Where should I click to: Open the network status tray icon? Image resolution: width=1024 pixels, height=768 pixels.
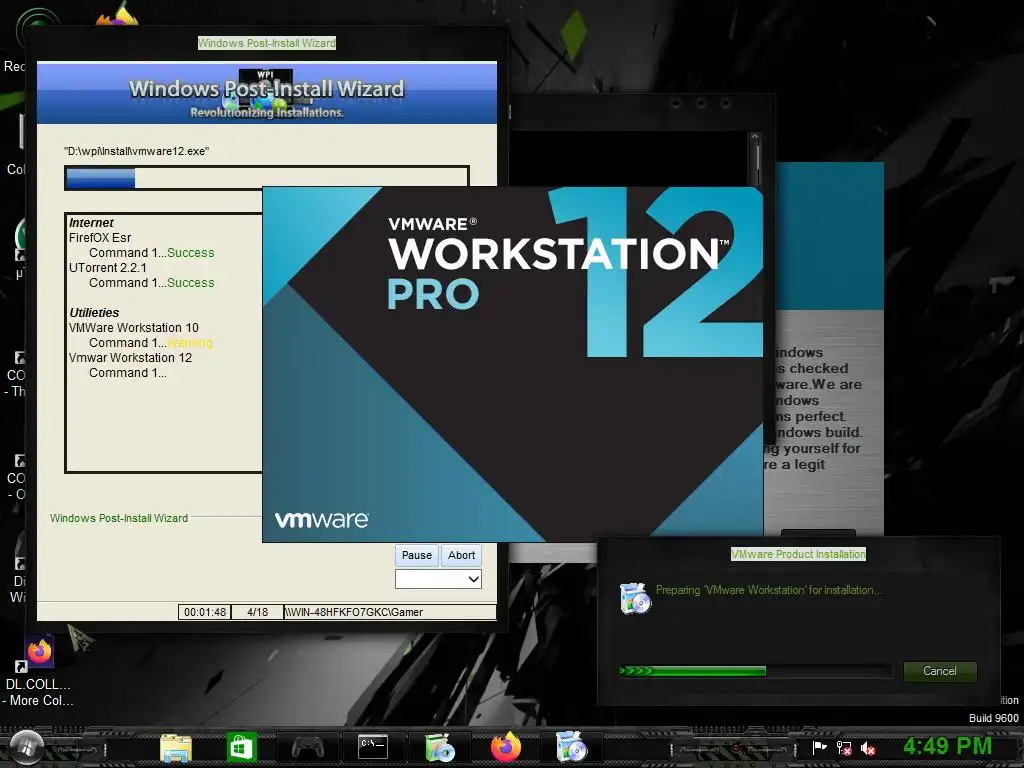844,748
